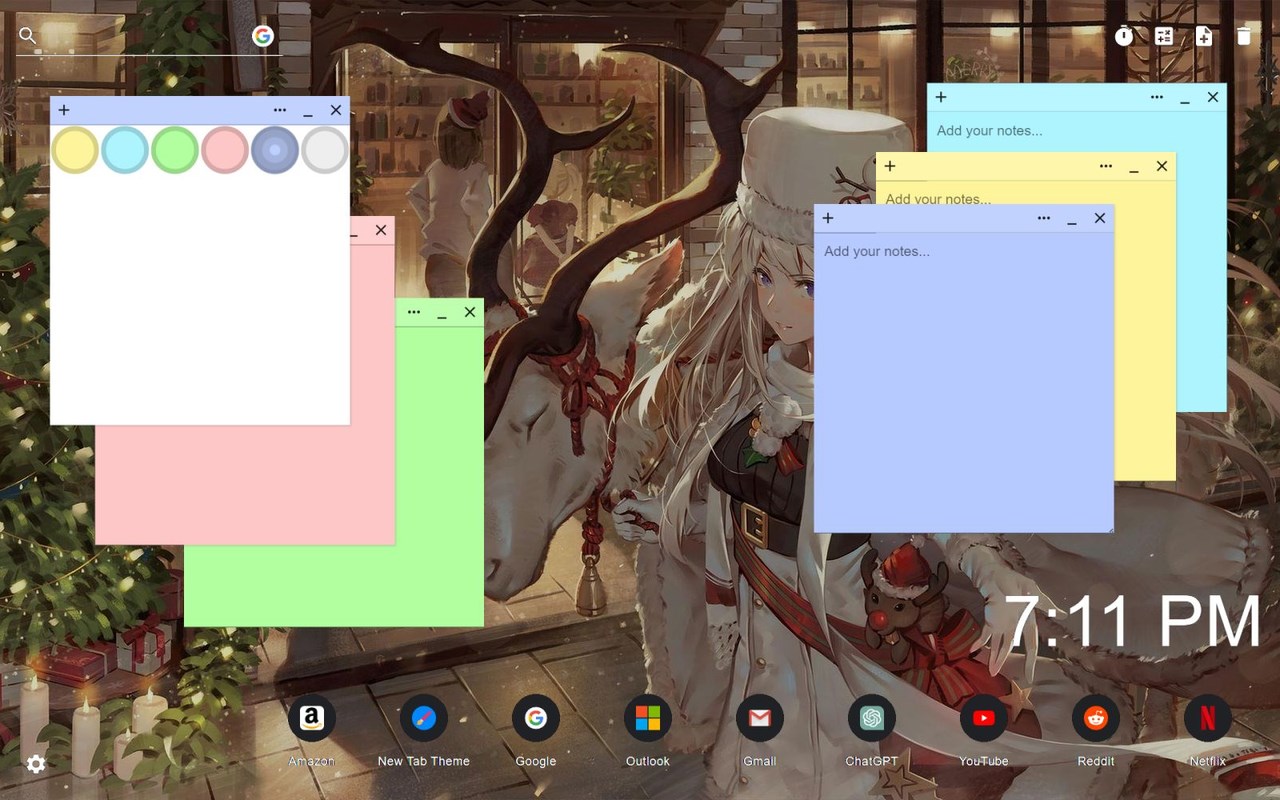Image resolution: width=1280 pixels, height=800 pixels.
Task: Open the Gmail shortcut
Action: 760,718
